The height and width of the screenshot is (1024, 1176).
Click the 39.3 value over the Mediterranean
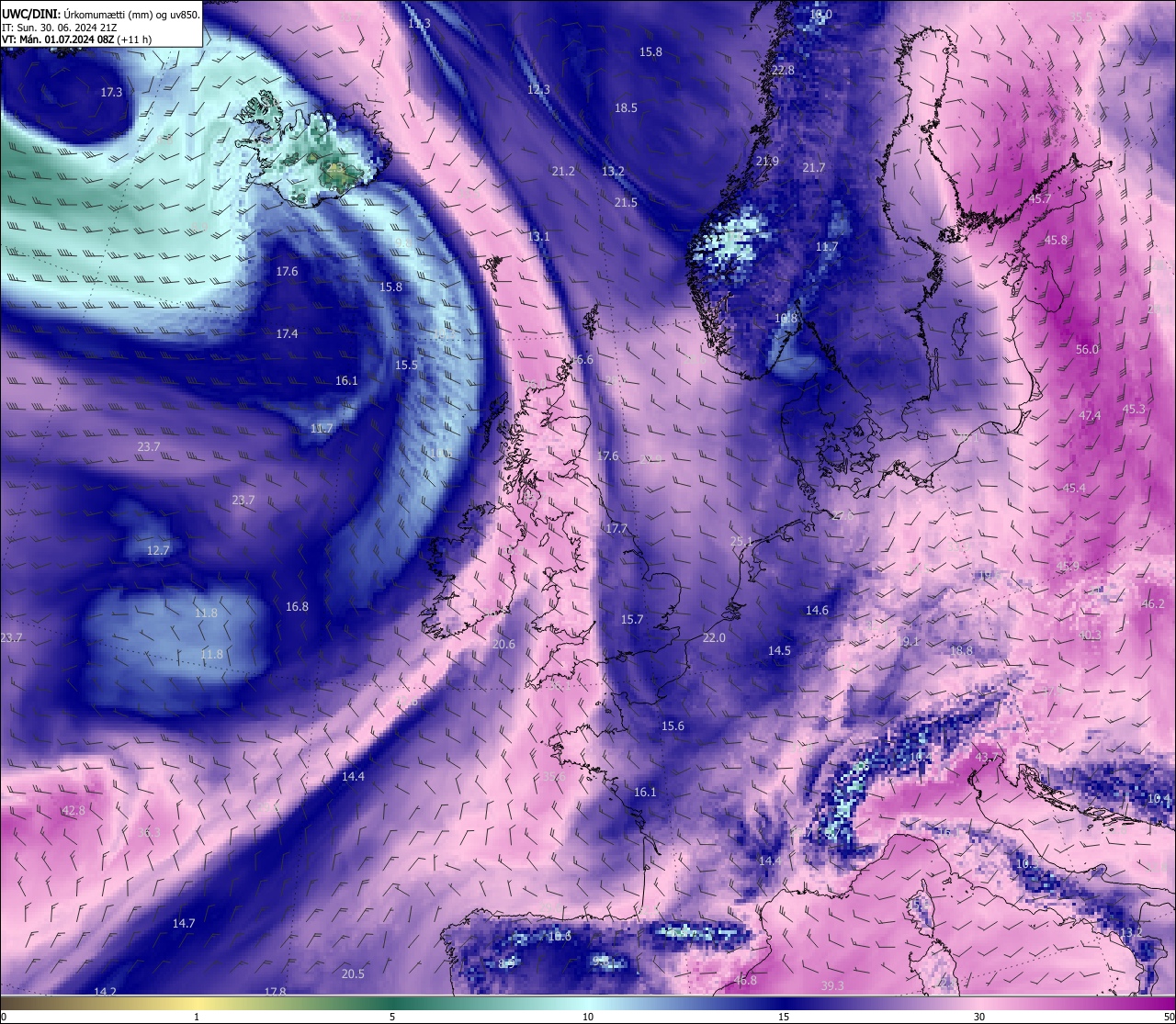(x=832, y=986)
